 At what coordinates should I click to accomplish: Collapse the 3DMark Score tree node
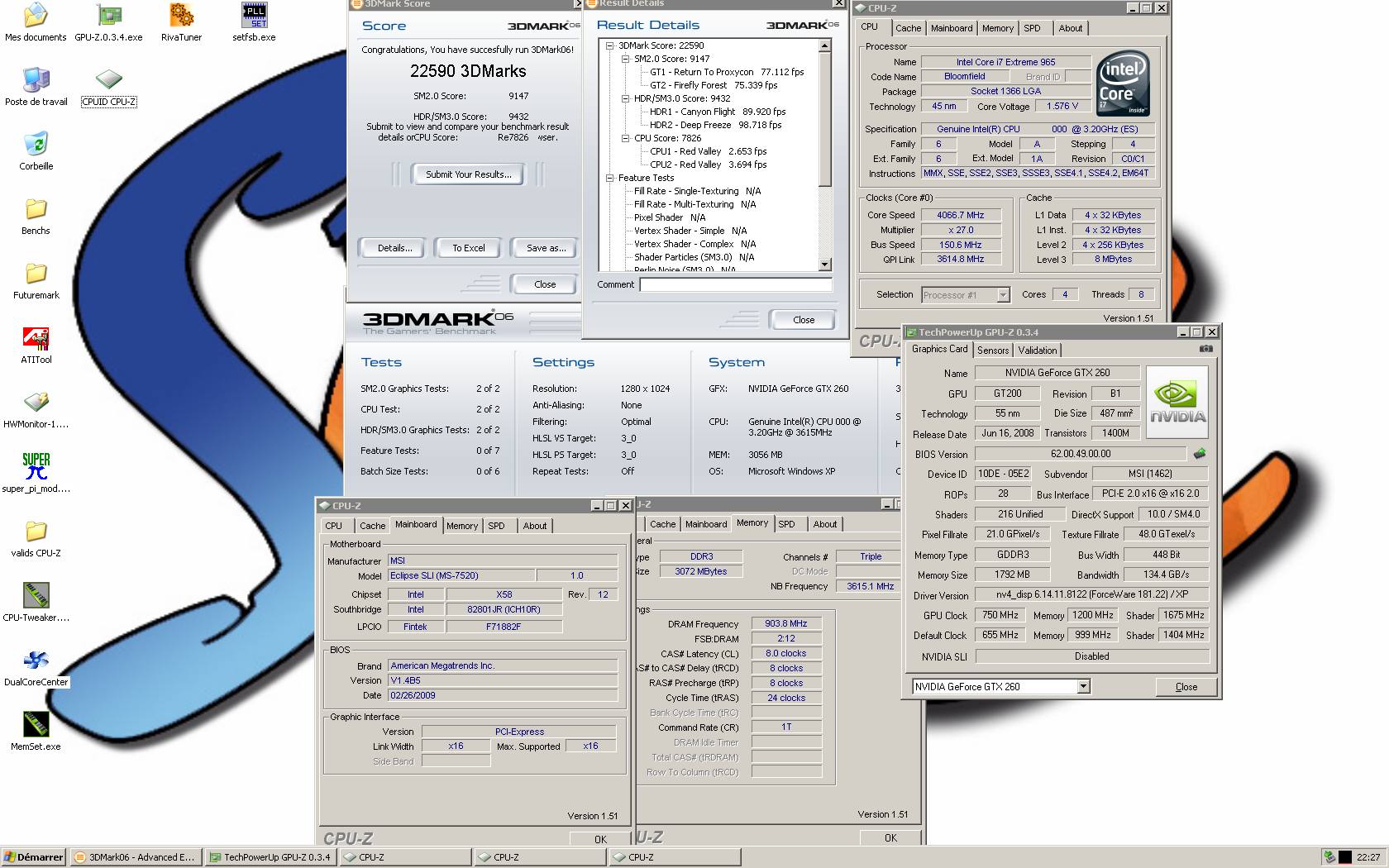[610, 45]
